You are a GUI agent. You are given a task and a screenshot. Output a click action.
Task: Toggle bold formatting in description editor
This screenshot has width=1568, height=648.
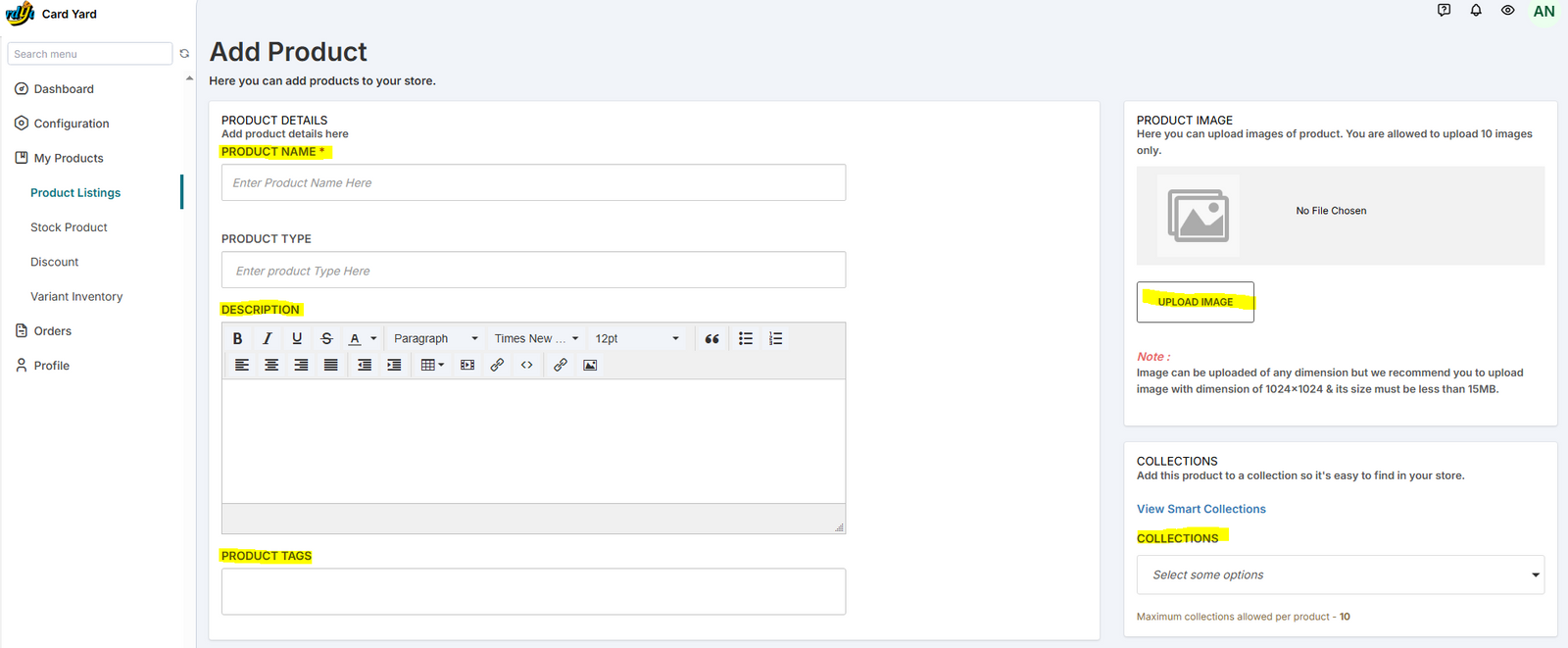click(x=237, y=338)
